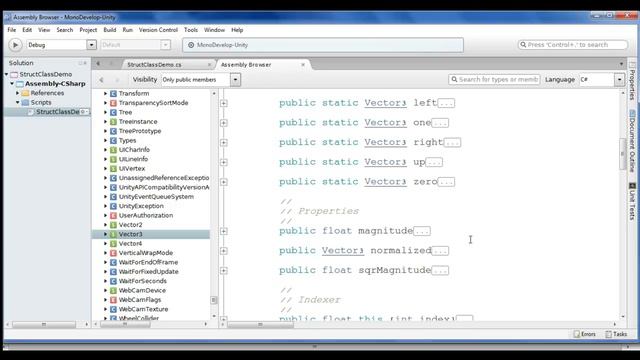Select the References folder icon
Screen dimensions: 640x360
point(25,93)
